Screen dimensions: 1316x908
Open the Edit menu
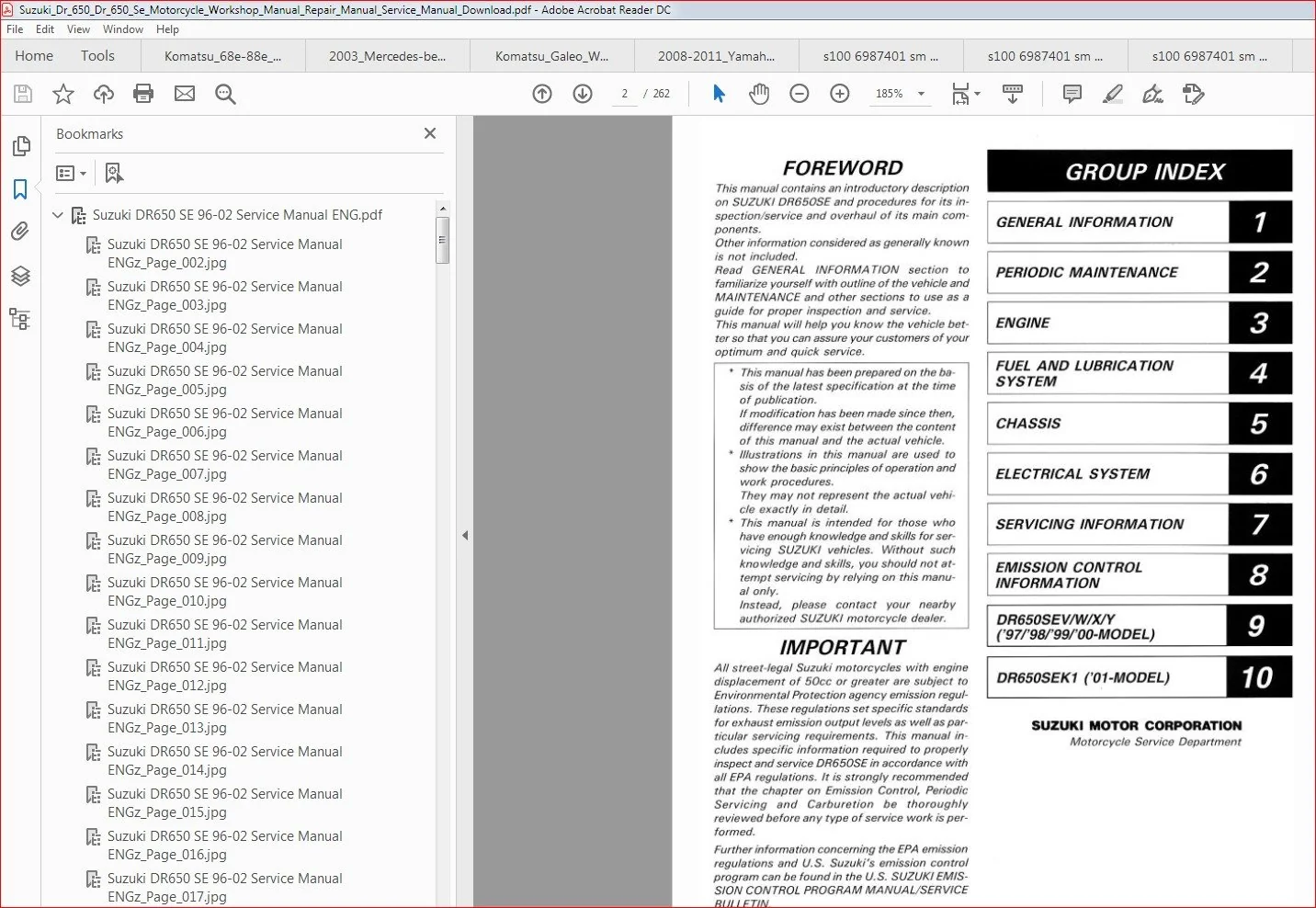tap(45, 29)
